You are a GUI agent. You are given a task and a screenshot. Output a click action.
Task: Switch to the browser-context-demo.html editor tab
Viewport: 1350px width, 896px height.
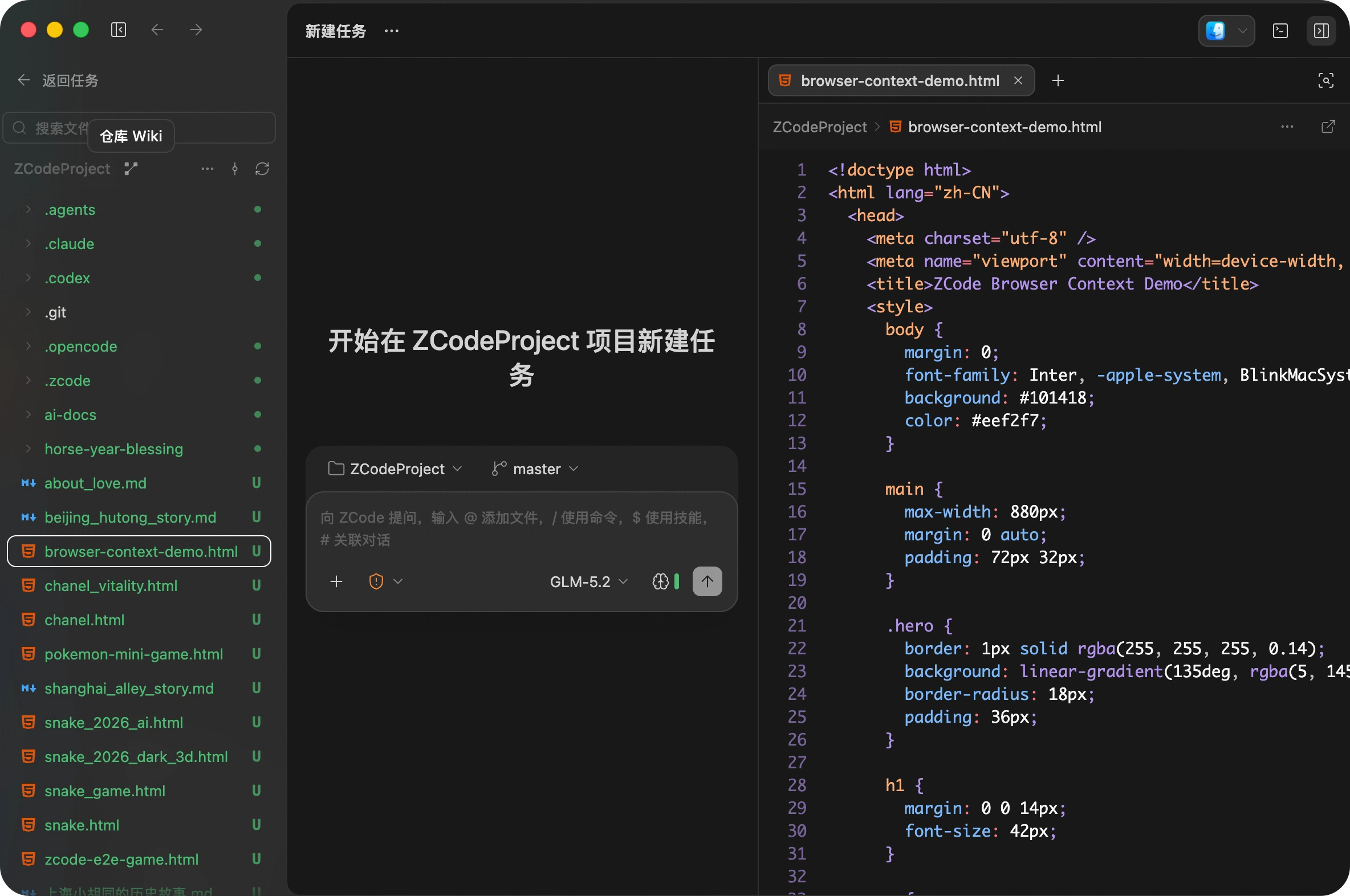coord(901,80)
